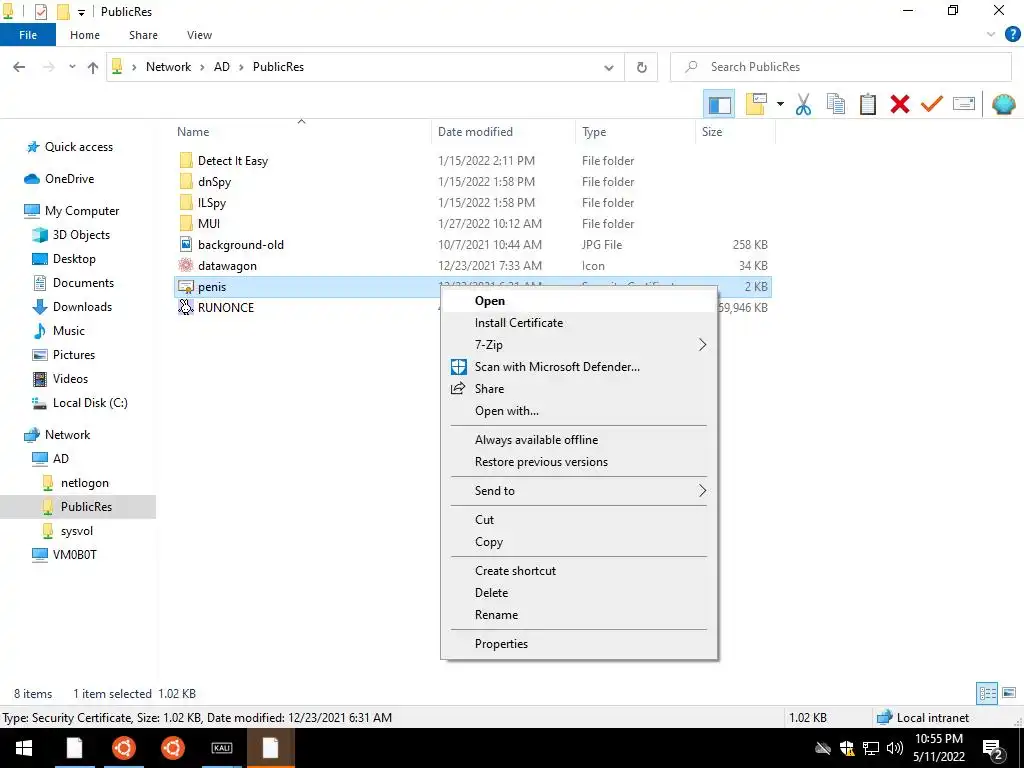Open the notification center with badge 2
This screenshot has width=1024, height=768.
click(x=993, y=748)
